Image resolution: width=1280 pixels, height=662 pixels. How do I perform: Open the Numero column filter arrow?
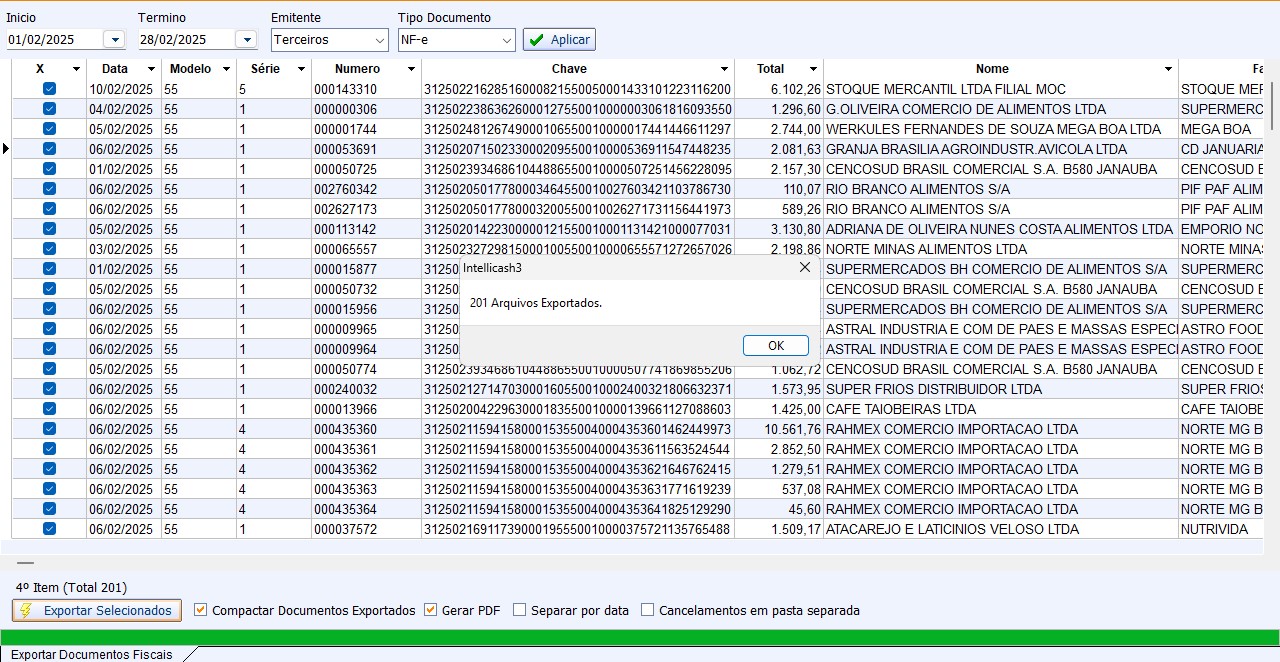click(411, 69)
